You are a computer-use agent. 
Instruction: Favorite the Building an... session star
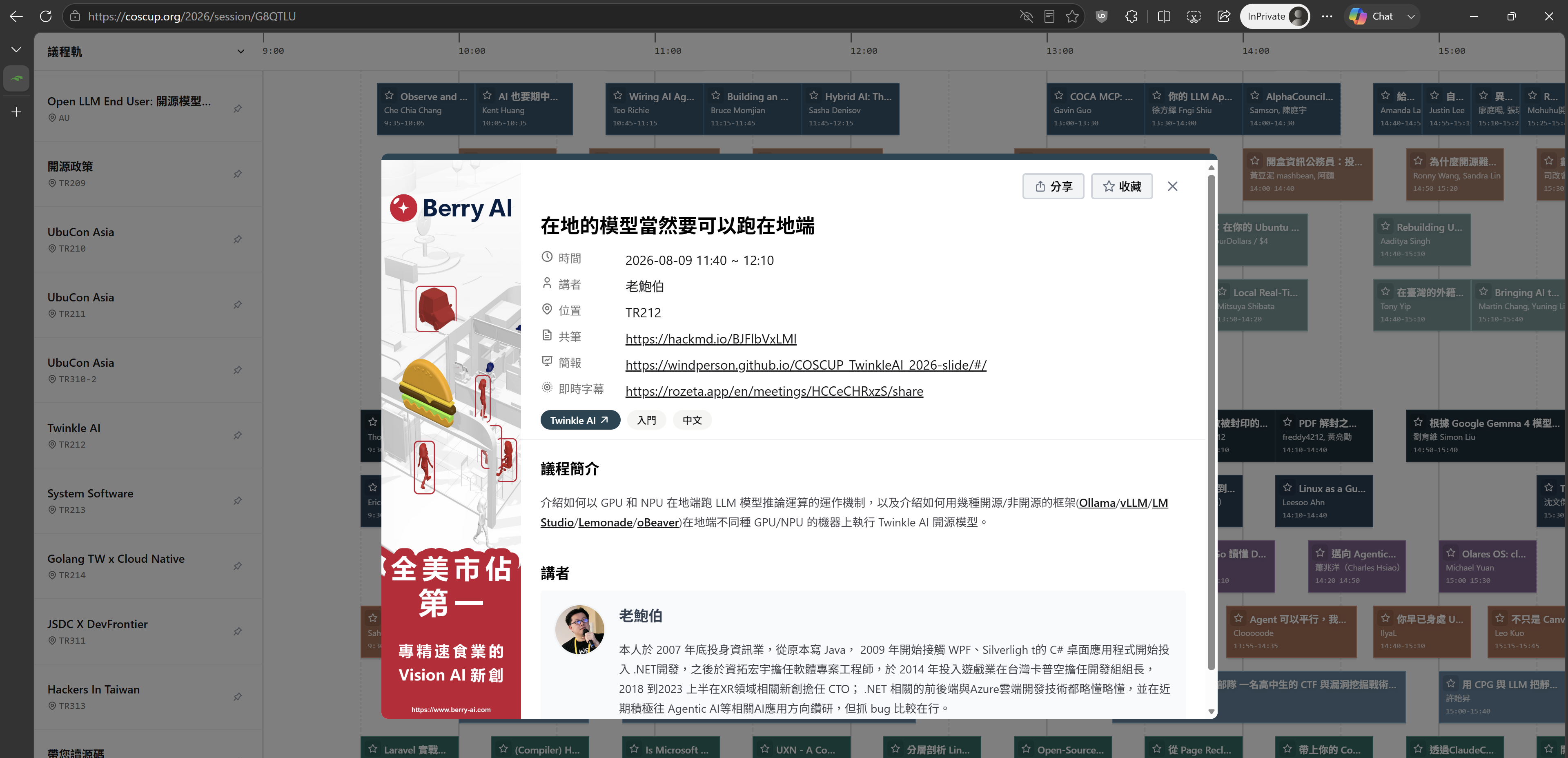pyautogui.click(x=716, y=96)
